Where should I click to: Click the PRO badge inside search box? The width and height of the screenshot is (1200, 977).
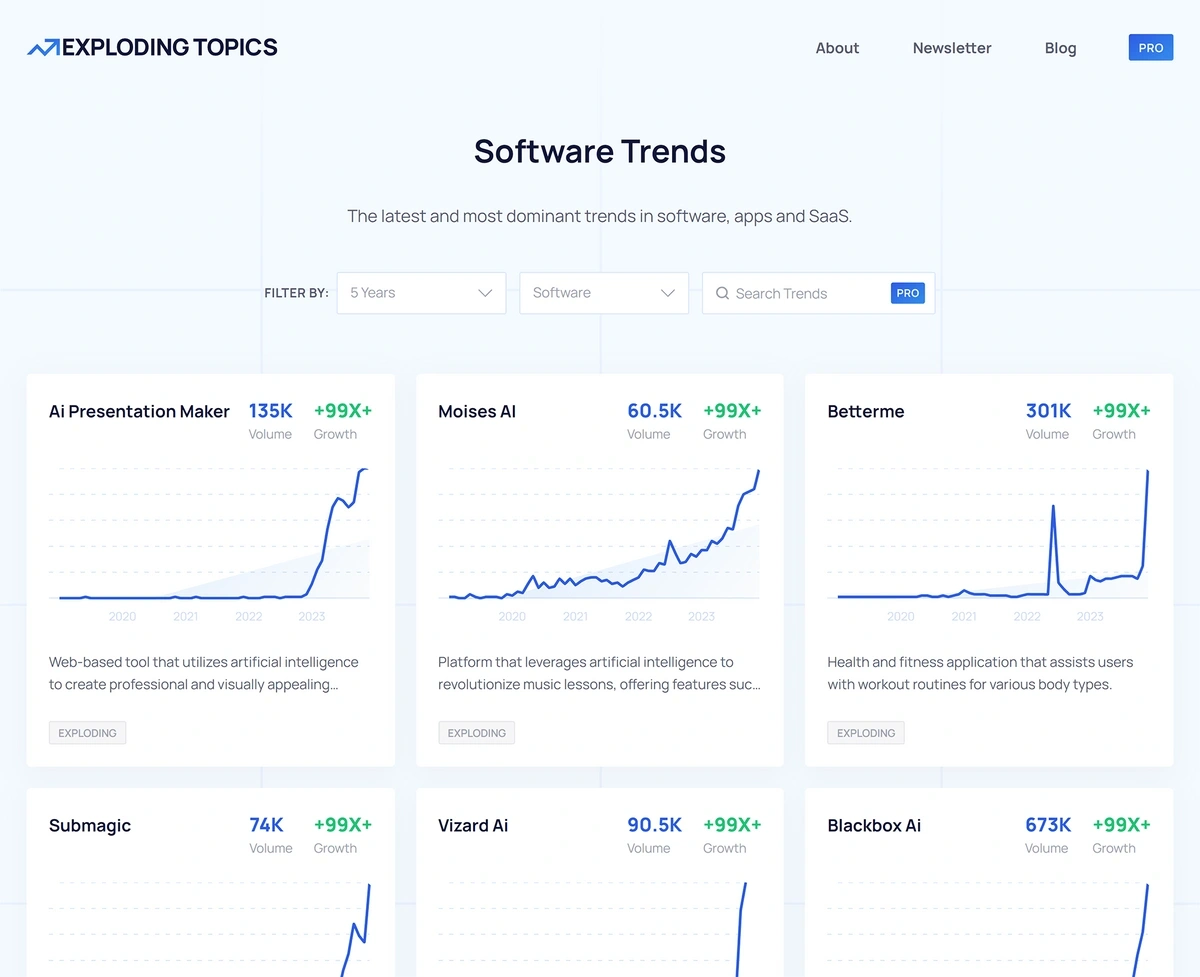(x=907, y=293)
